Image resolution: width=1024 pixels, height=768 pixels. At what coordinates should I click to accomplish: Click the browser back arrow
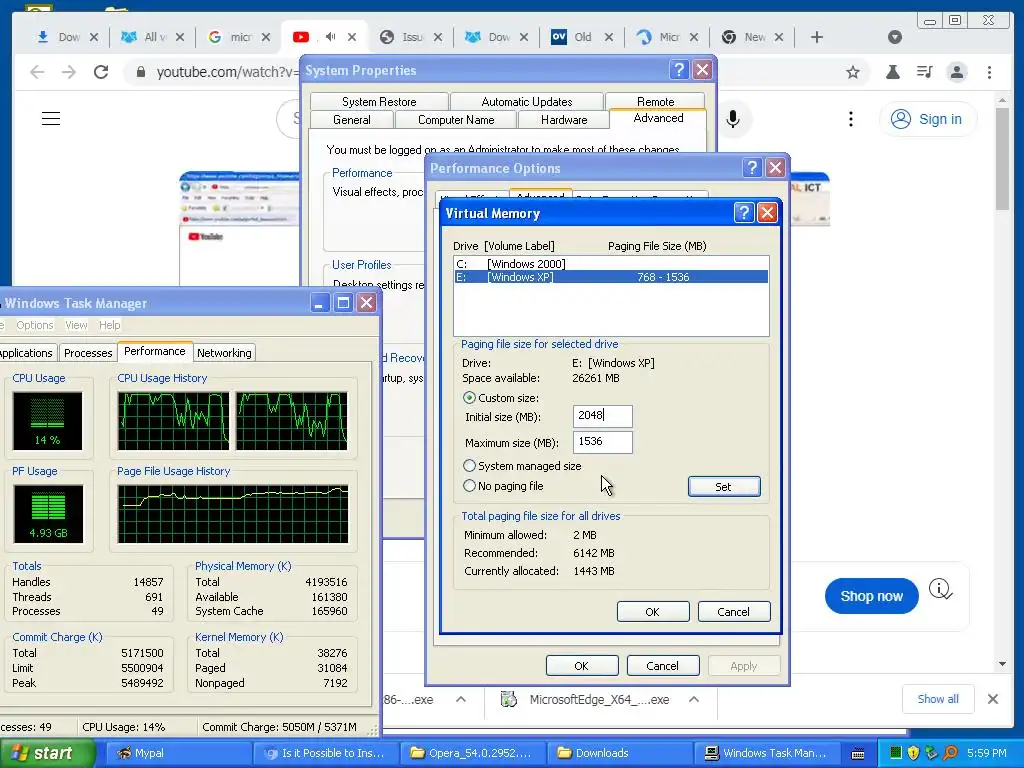37,72
